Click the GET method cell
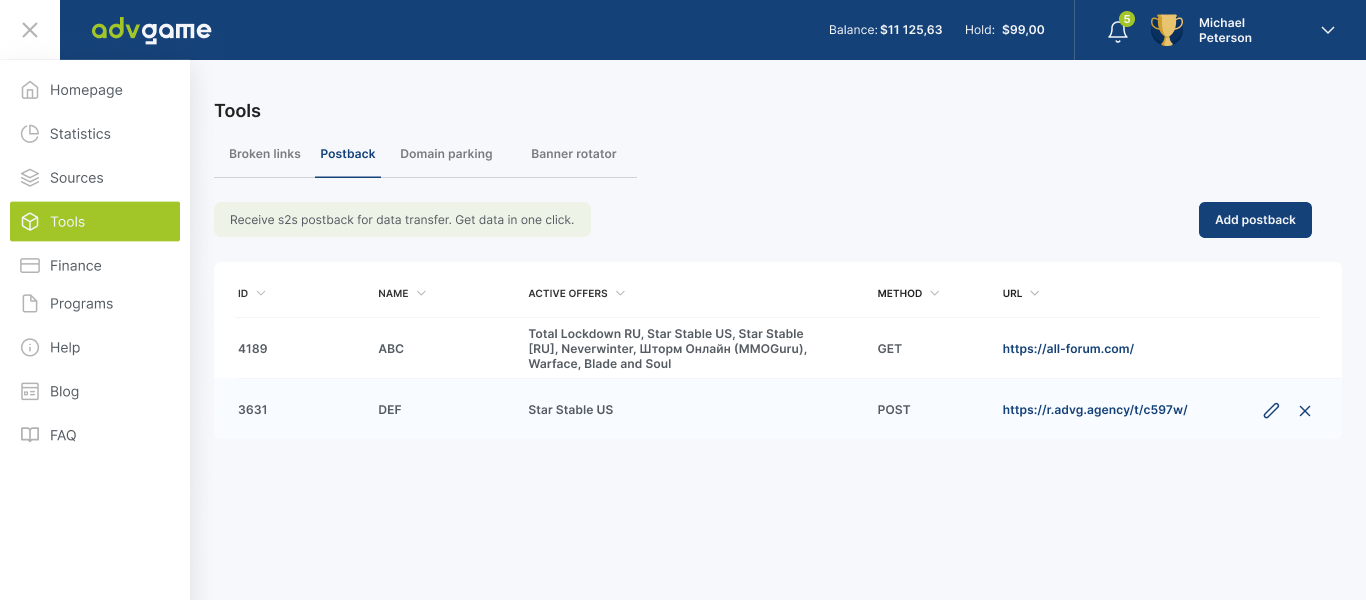 [x=890, y=349]
